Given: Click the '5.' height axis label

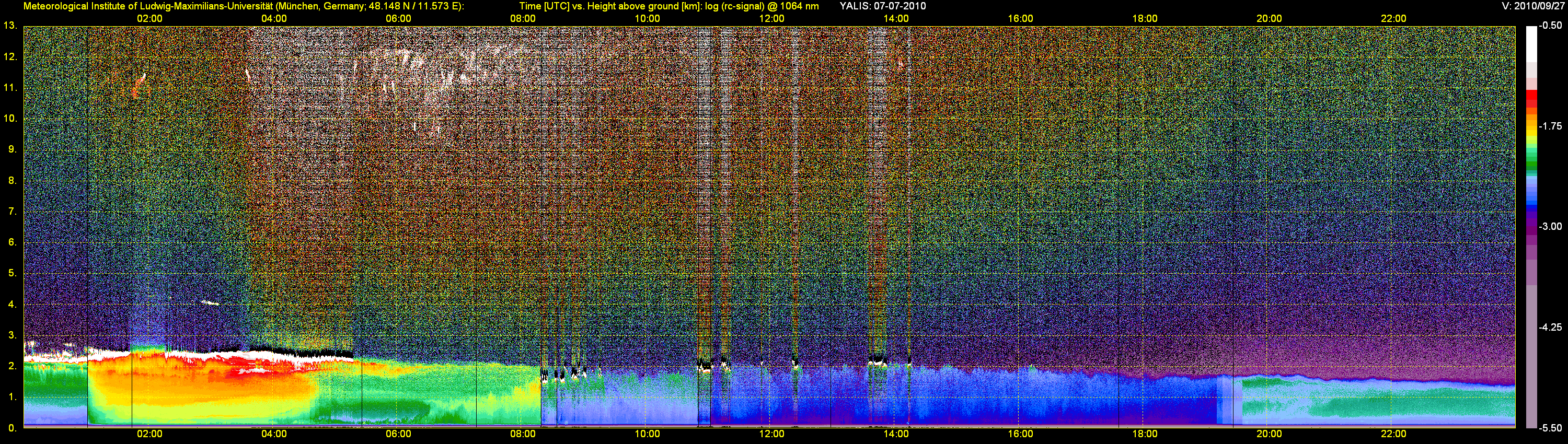Looking at the screenshot, I should point(12,273).
